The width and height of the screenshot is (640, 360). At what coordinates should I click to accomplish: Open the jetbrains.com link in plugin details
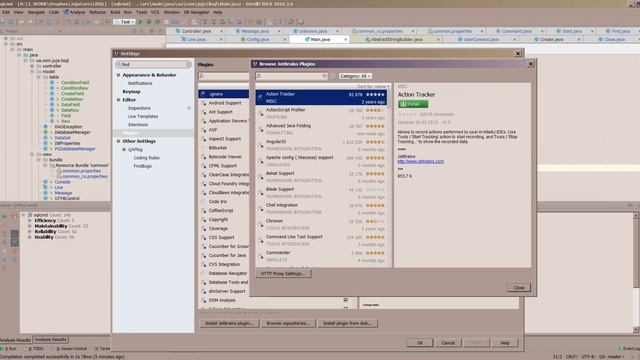[420, 161]
